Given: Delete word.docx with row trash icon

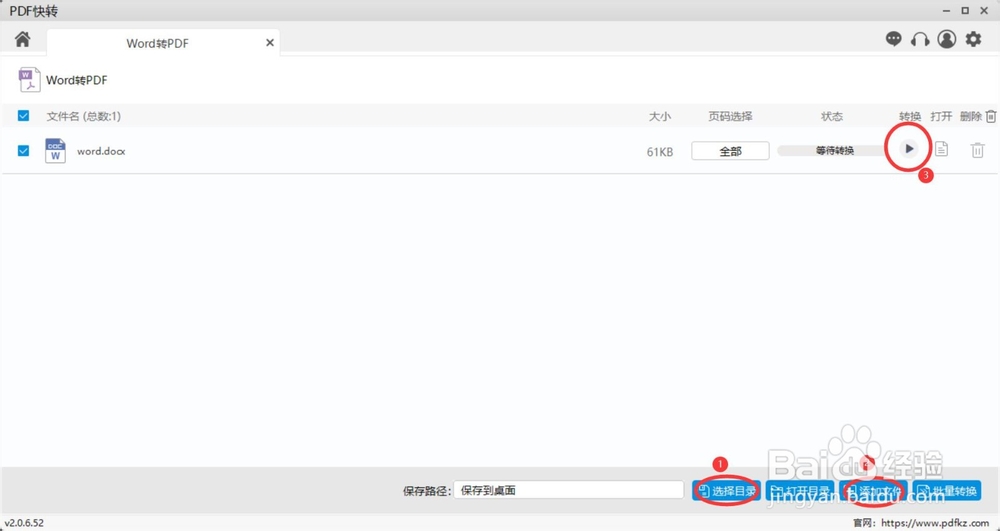Looking at the screenshot, I should pyautogui.click(x=977, y=150).
